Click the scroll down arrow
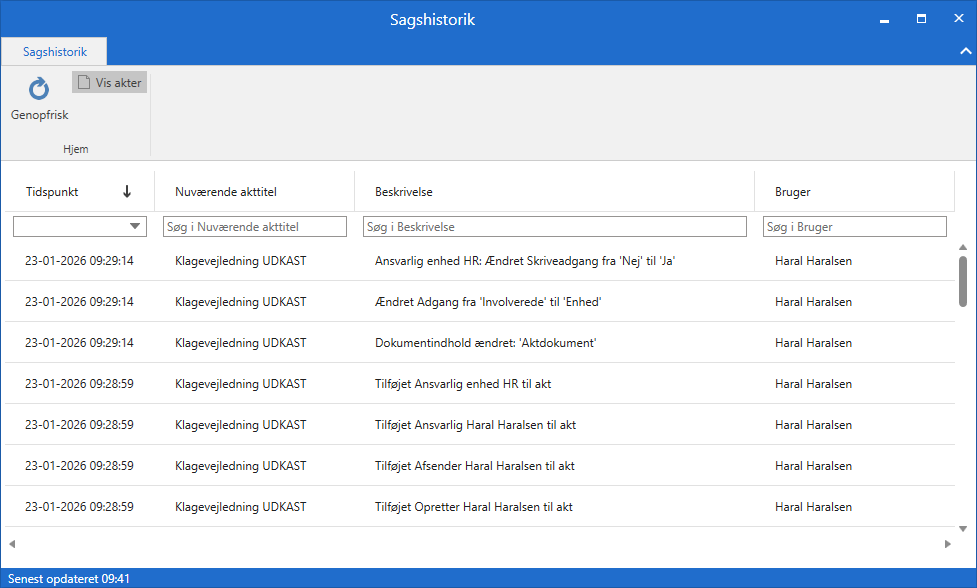 coord(963,529)
